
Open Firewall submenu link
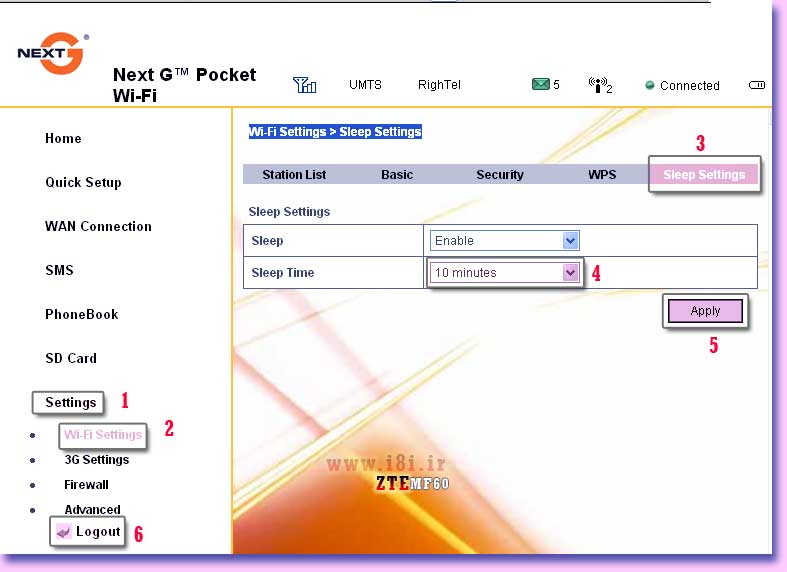(x=86, y=485)
